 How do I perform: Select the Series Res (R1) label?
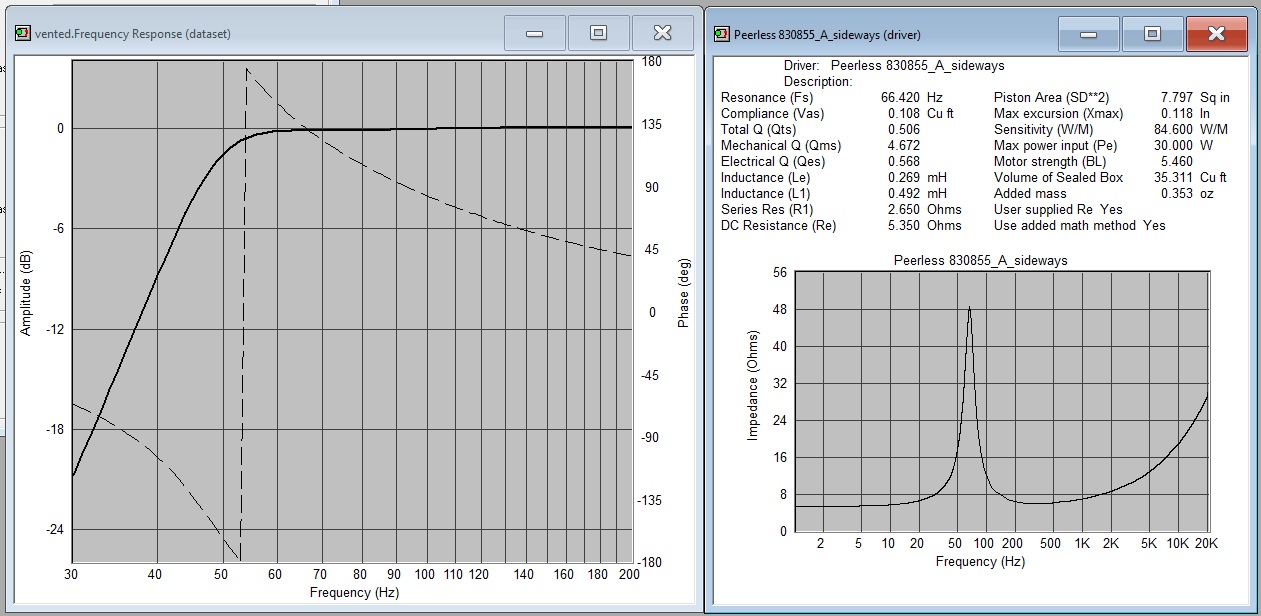[767, 210]
